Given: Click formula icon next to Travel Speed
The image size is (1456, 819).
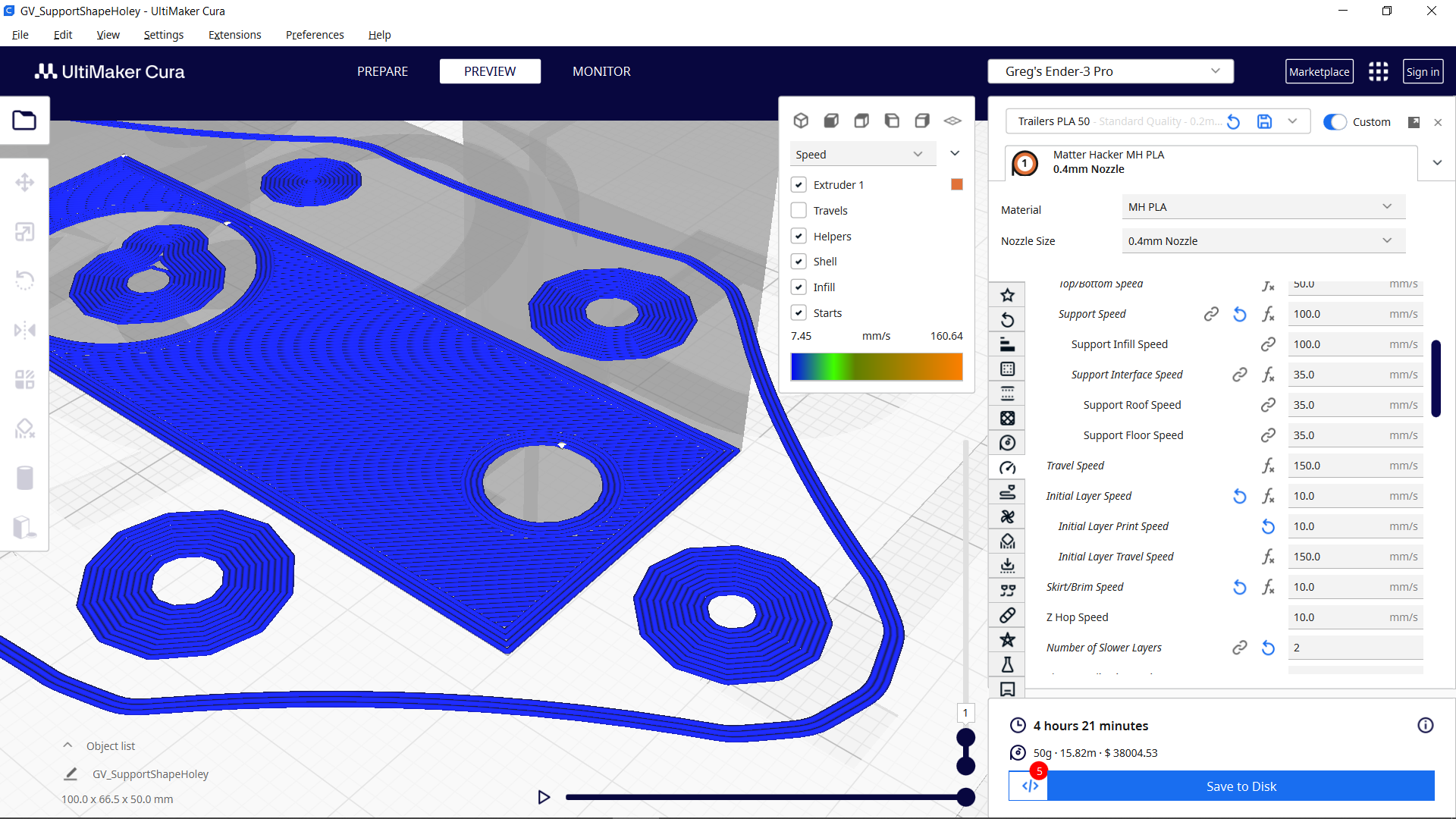Looking at the screenshot, I should (1268, 466).
